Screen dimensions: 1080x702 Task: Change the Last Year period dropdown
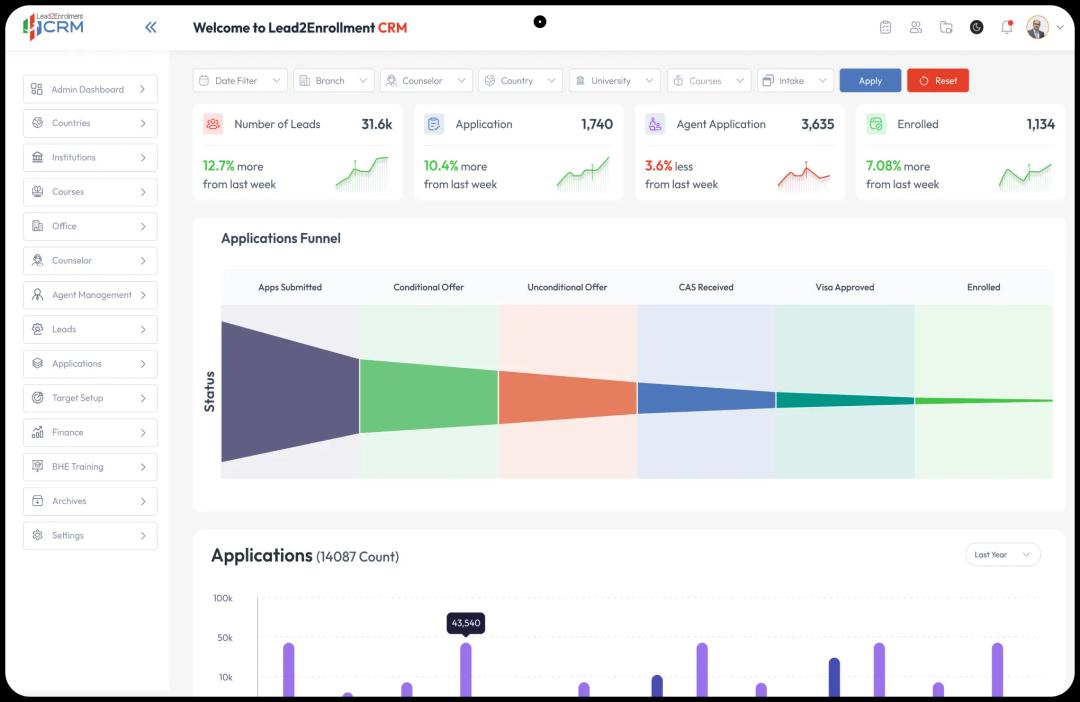[1002, 555]
